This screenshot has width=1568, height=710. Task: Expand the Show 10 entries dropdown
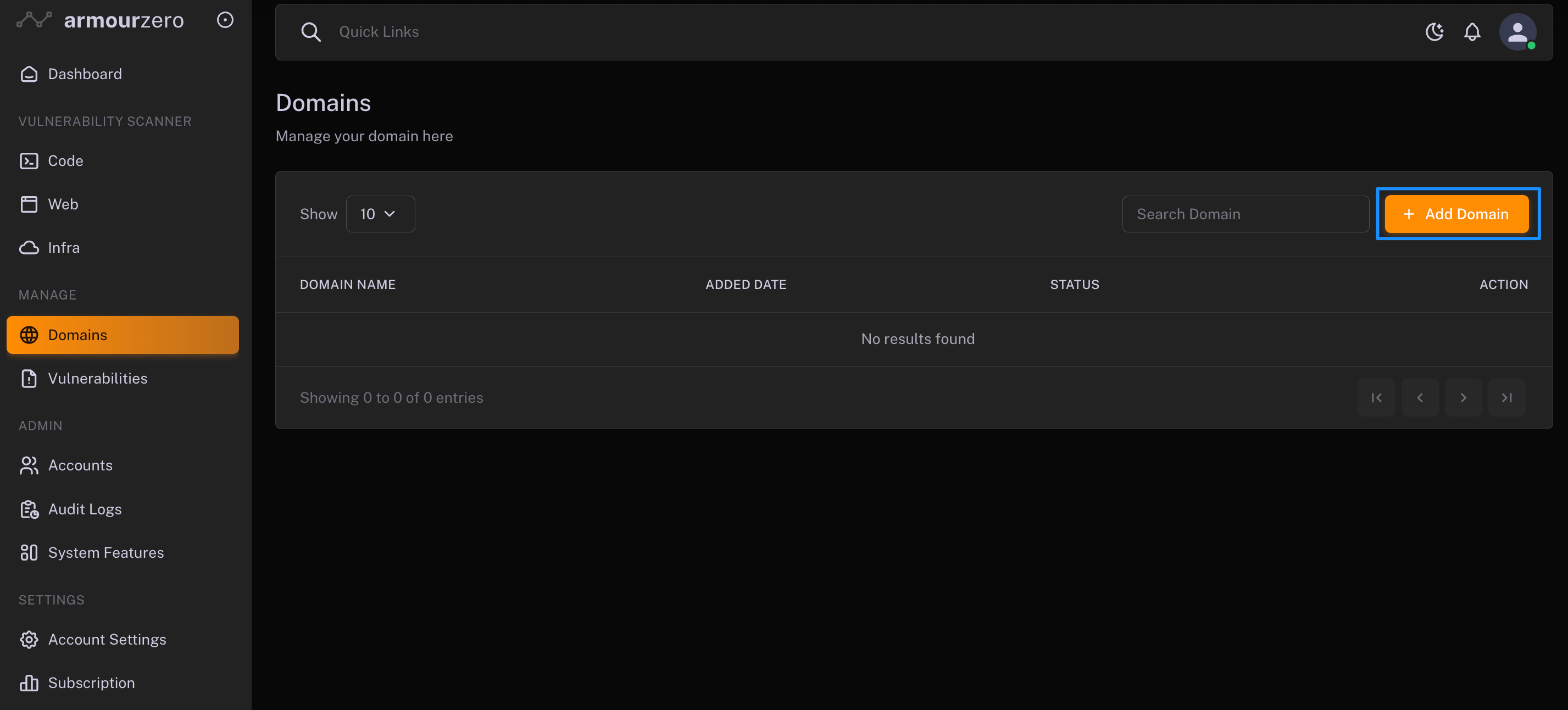[x=380, y=214]
